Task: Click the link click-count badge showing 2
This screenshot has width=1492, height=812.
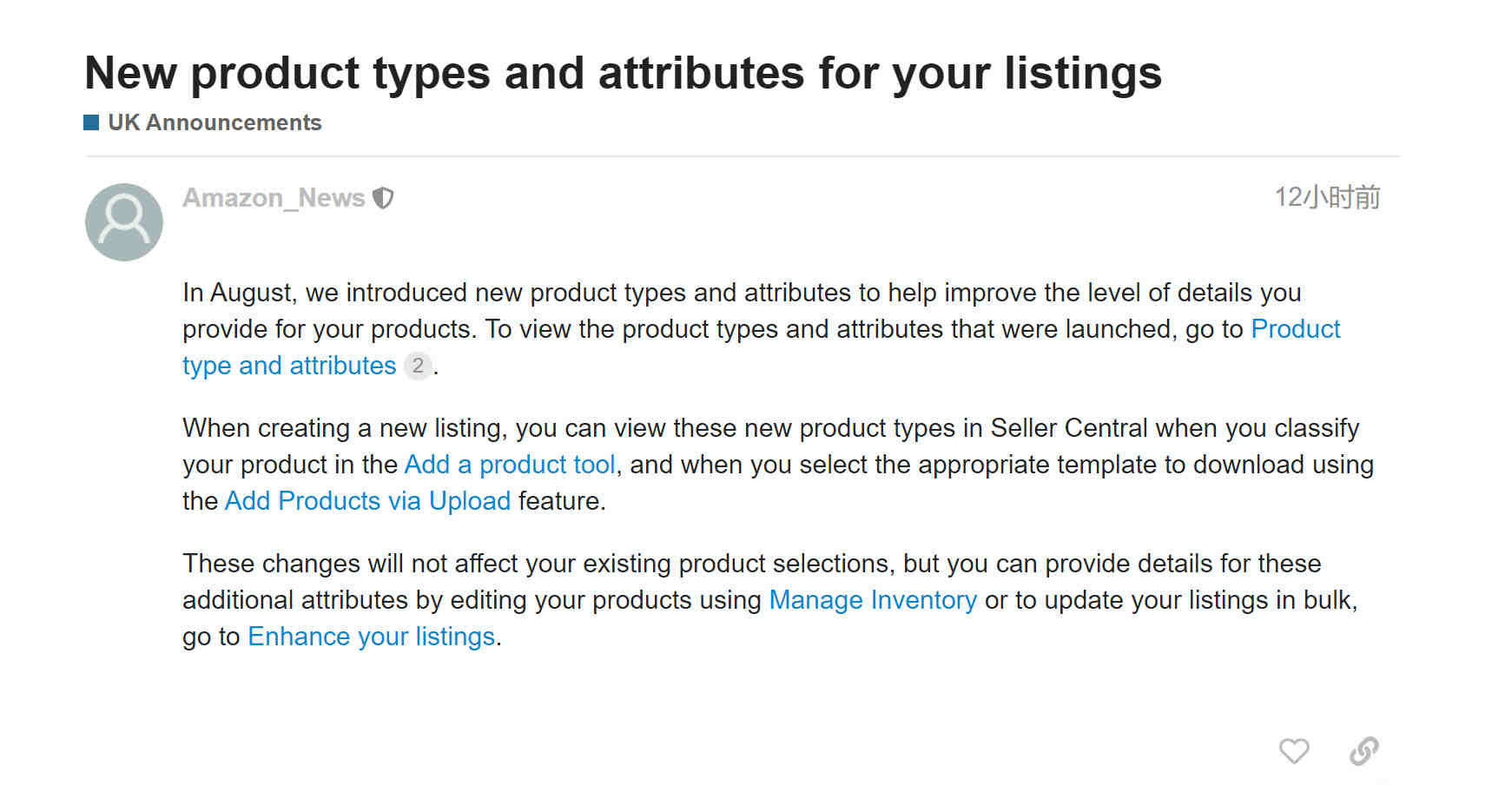Action: (x=418, y=366)
